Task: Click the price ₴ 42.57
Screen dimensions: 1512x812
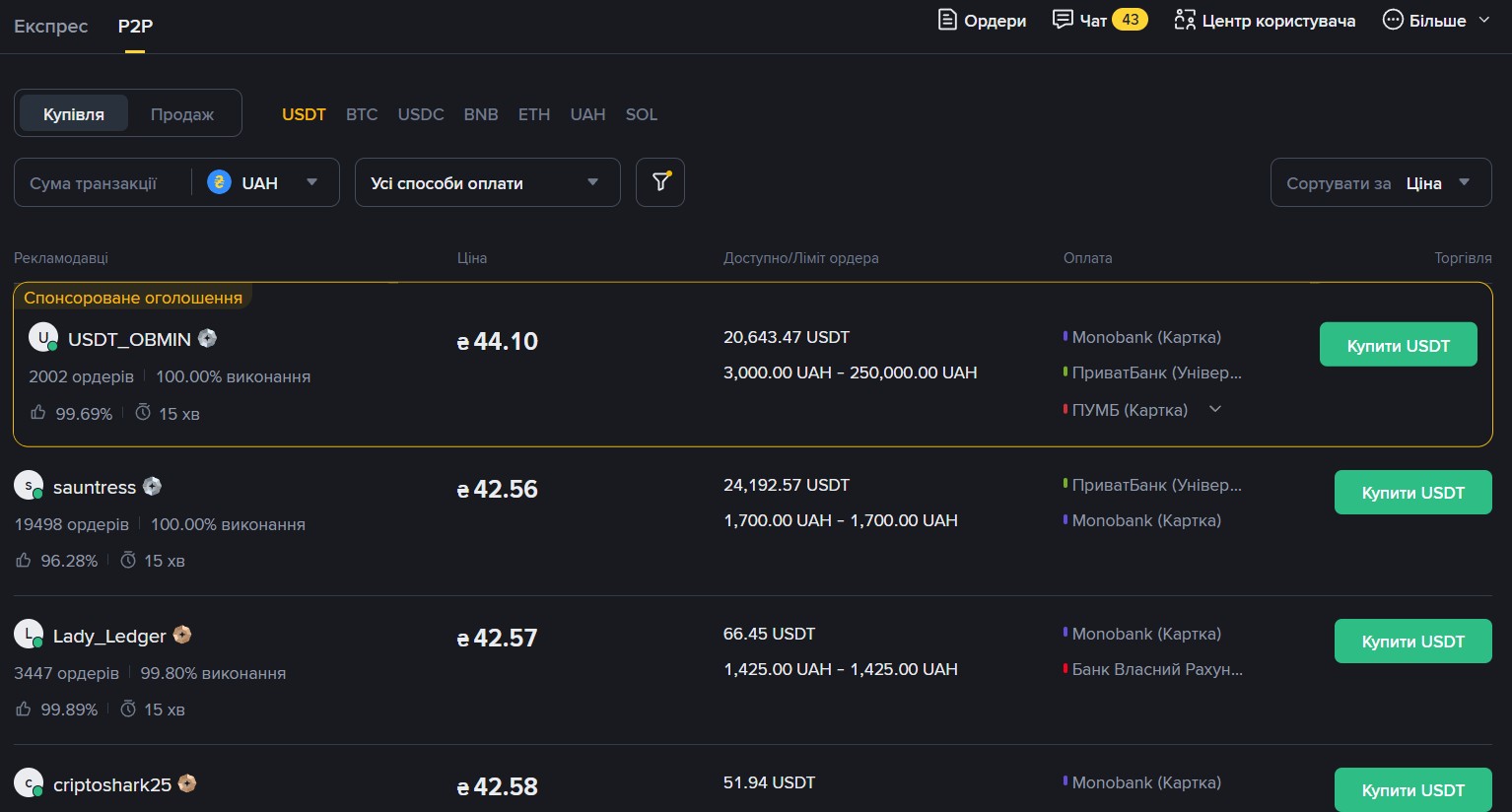Action: pos(498,638)
